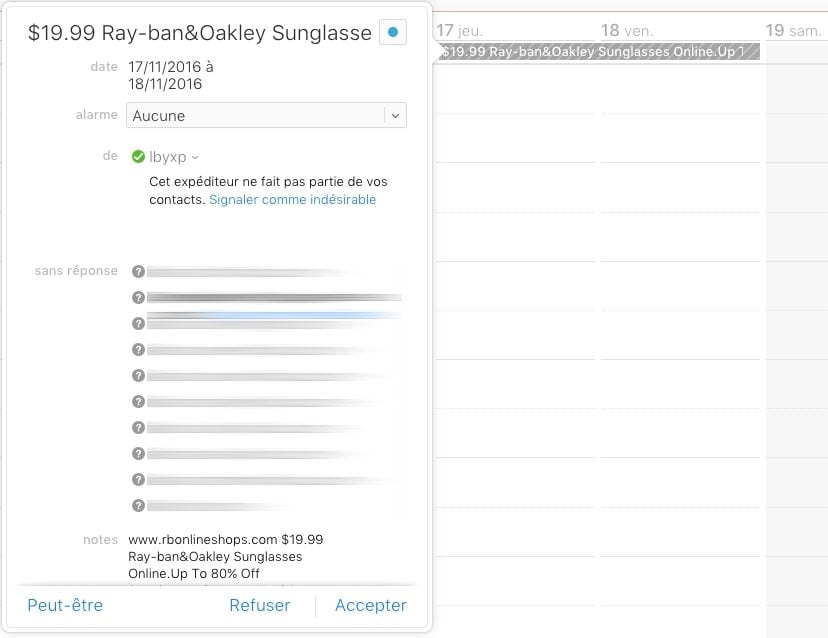Image resolution: width=828 pixels, height=638 pixels.
Task: Click the sans réponse label
Action: [x=76, y=271]
